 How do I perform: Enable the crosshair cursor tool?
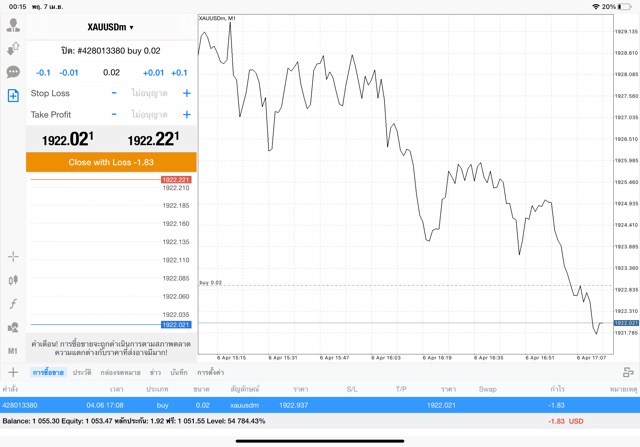(x=13, y=257)
